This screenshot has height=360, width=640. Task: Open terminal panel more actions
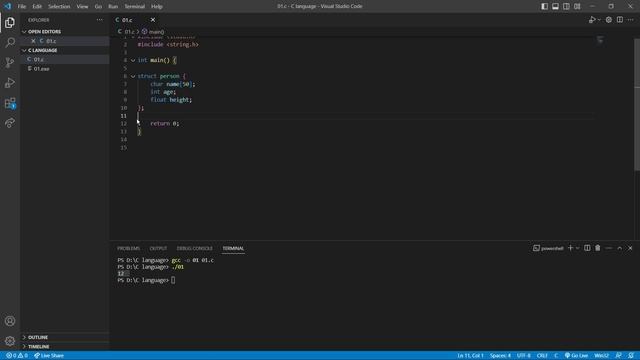(609, 248)
